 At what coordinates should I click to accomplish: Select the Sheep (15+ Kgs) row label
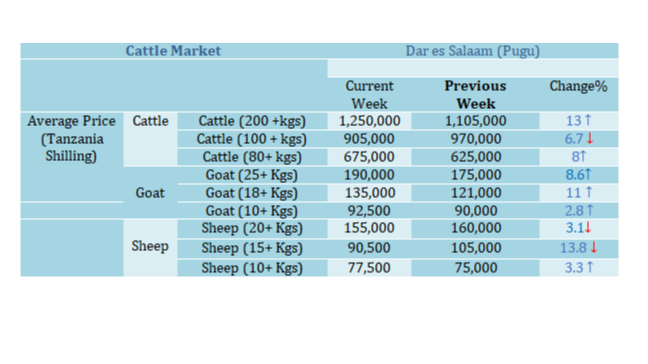coord(252,248)
